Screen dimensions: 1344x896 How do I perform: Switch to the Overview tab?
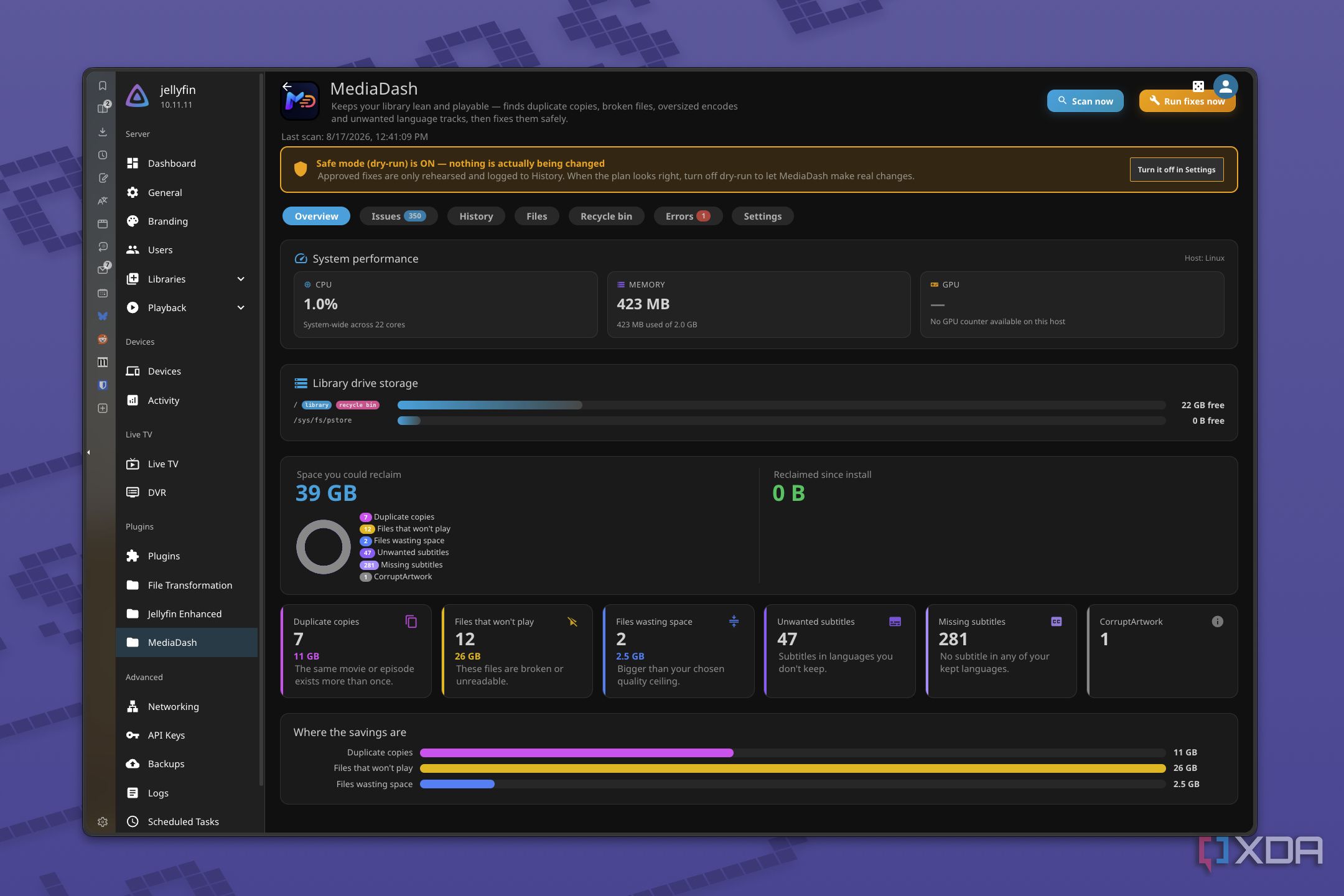click(x=316, y=216)
